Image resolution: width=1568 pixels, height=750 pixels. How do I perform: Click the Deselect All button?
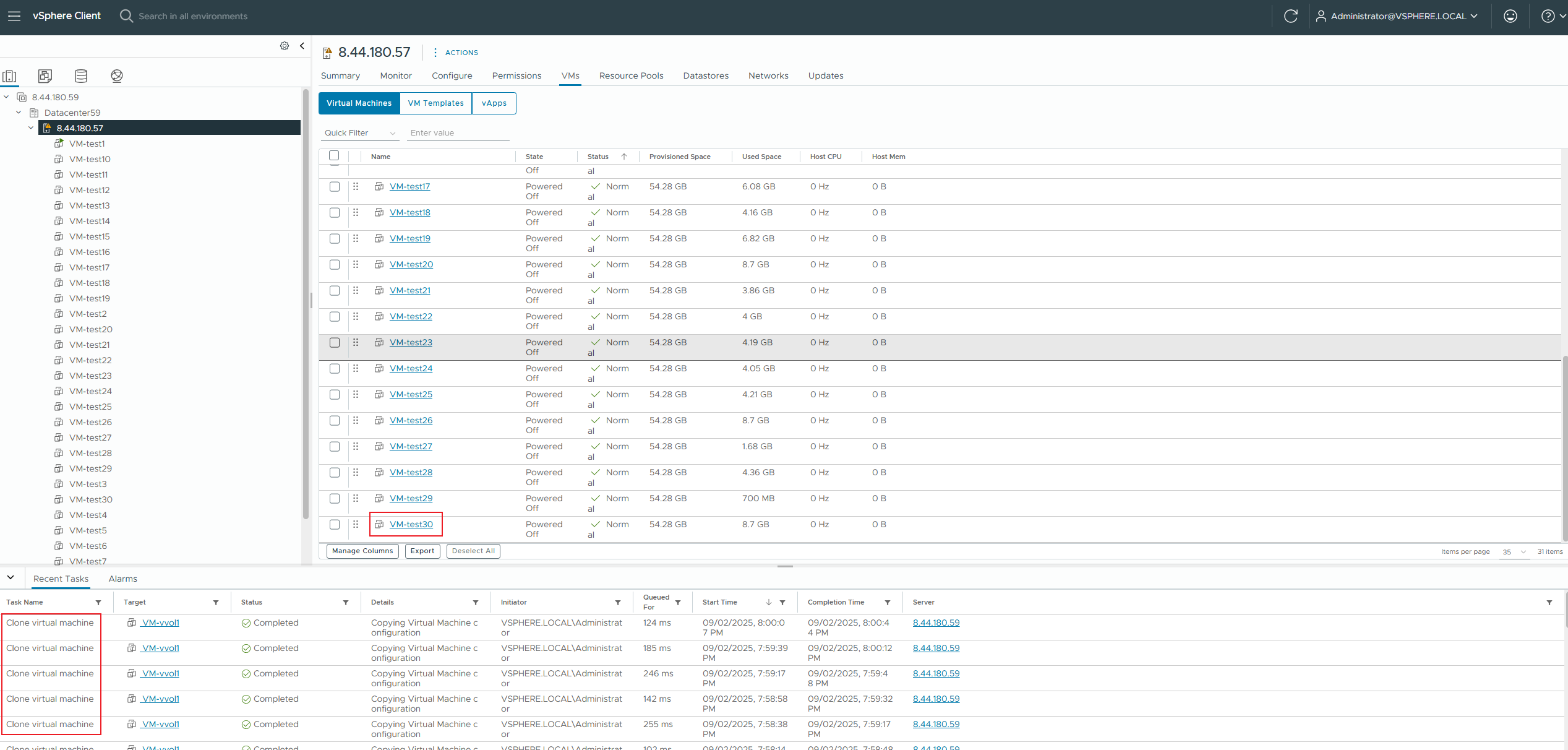point(473,551)
